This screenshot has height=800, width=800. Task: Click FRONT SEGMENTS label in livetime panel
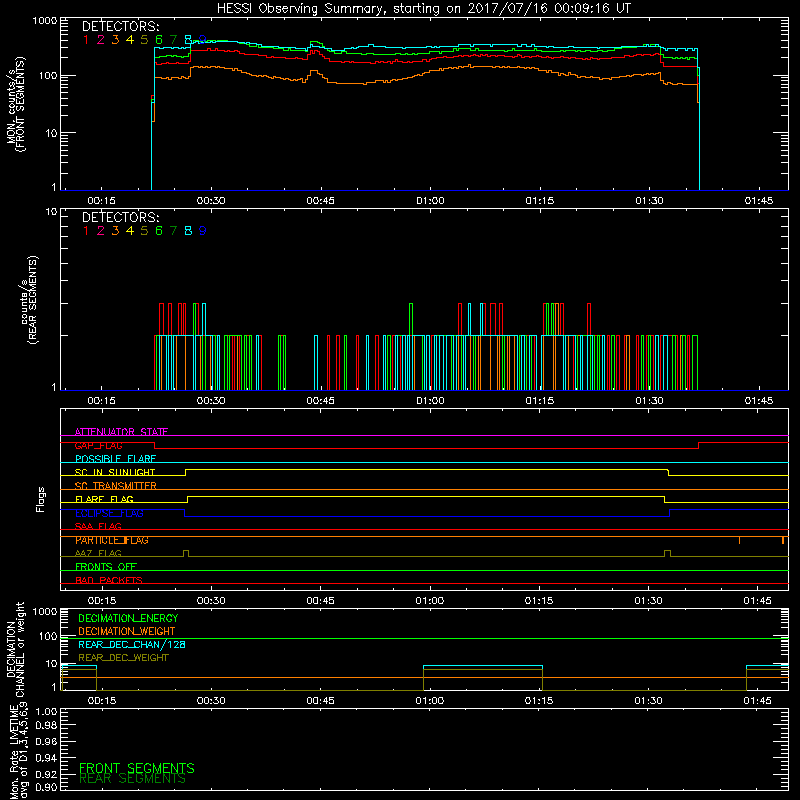(137, 768)
